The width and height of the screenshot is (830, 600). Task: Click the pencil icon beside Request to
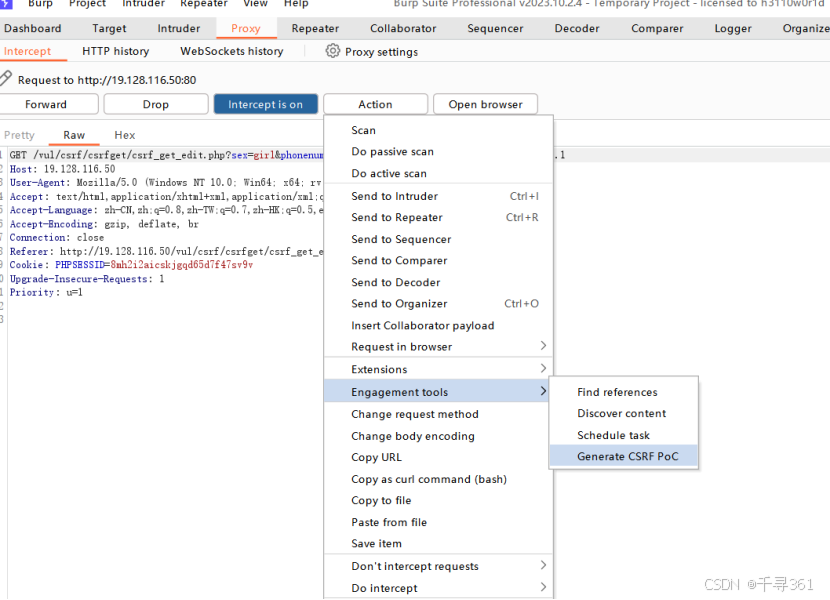tap(5, 78)
